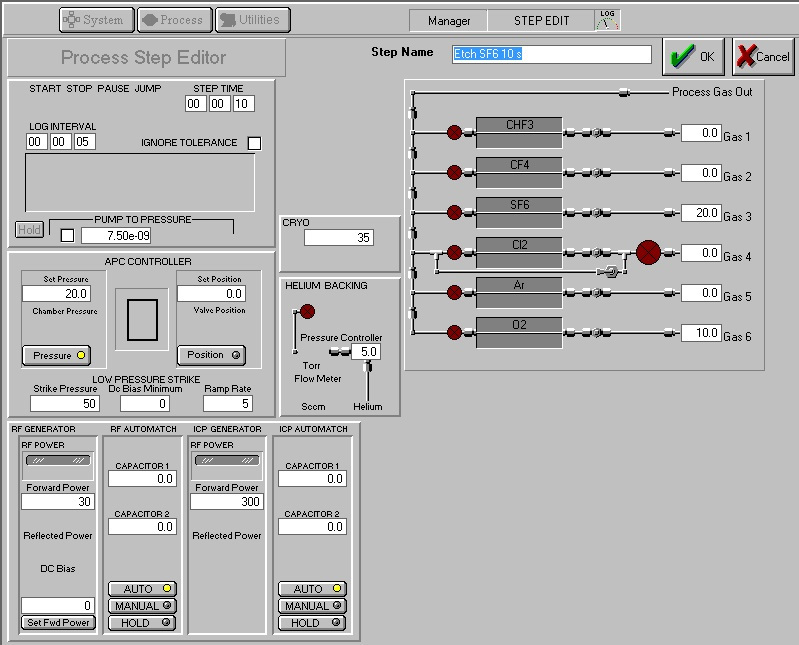The width and height of the screenshot is (799, 645).
Task: Click the ICP Generator power bar
Action: (x=227, y=461)
